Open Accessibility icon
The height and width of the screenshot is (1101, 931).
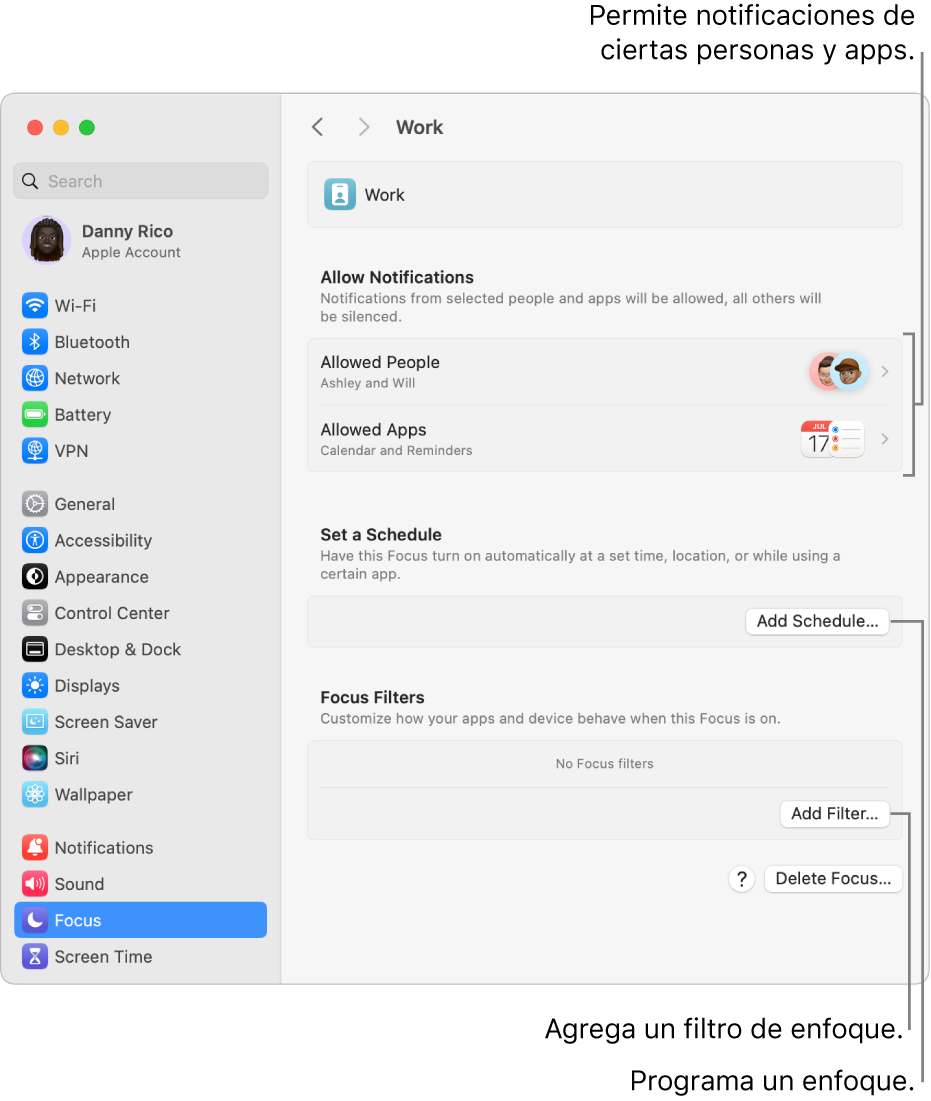tap(34, 541)
